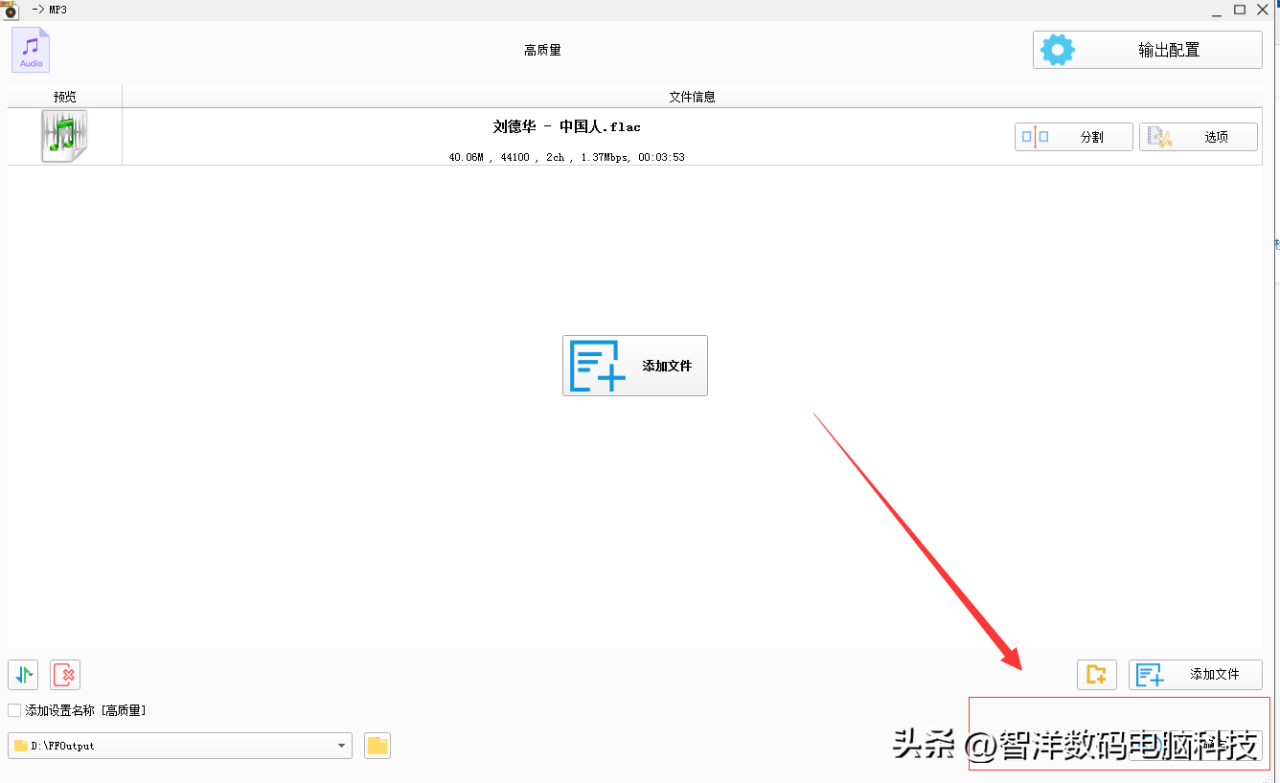Click the 添加文件 button at bottom right

[x=1195, y=674]
